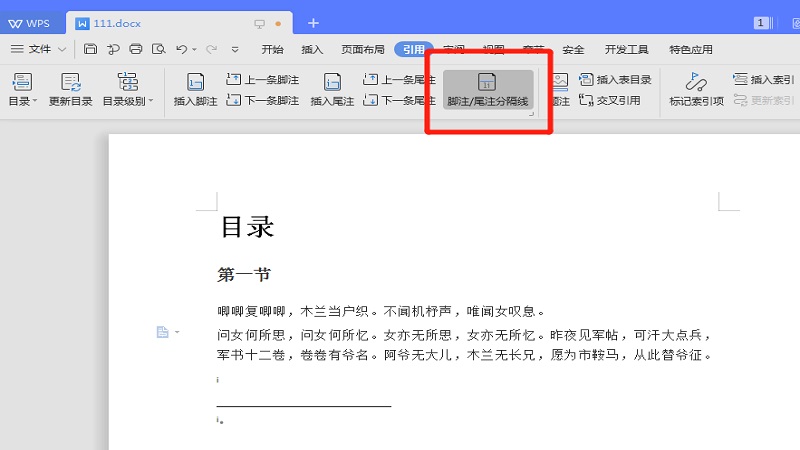Click the 目录 (table of contents) icon
This screenshot has height=450, width=800.
click(21, 83)
